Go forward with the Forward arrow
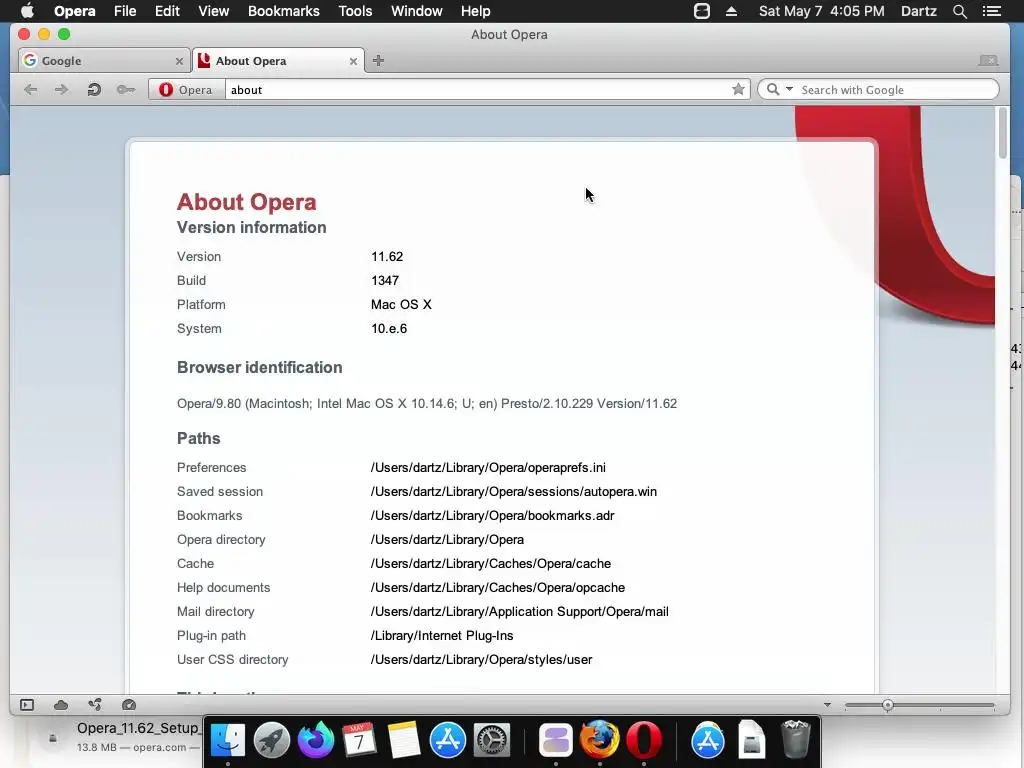 coord(61,89)
